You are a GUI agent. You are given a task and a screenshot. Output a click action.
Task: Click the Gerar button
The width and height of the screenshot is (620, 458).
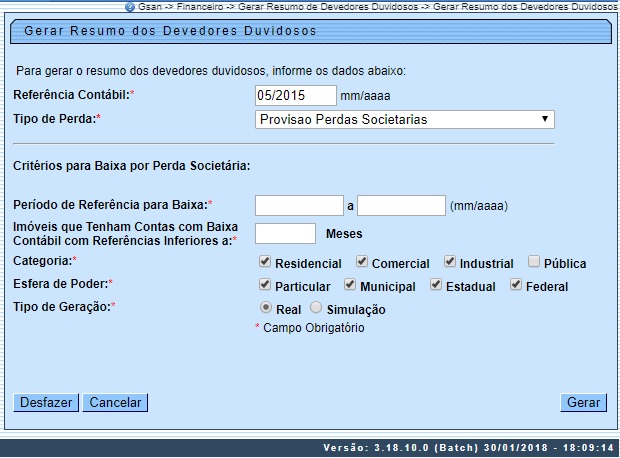pyautogui.click(x=583, y=402)
